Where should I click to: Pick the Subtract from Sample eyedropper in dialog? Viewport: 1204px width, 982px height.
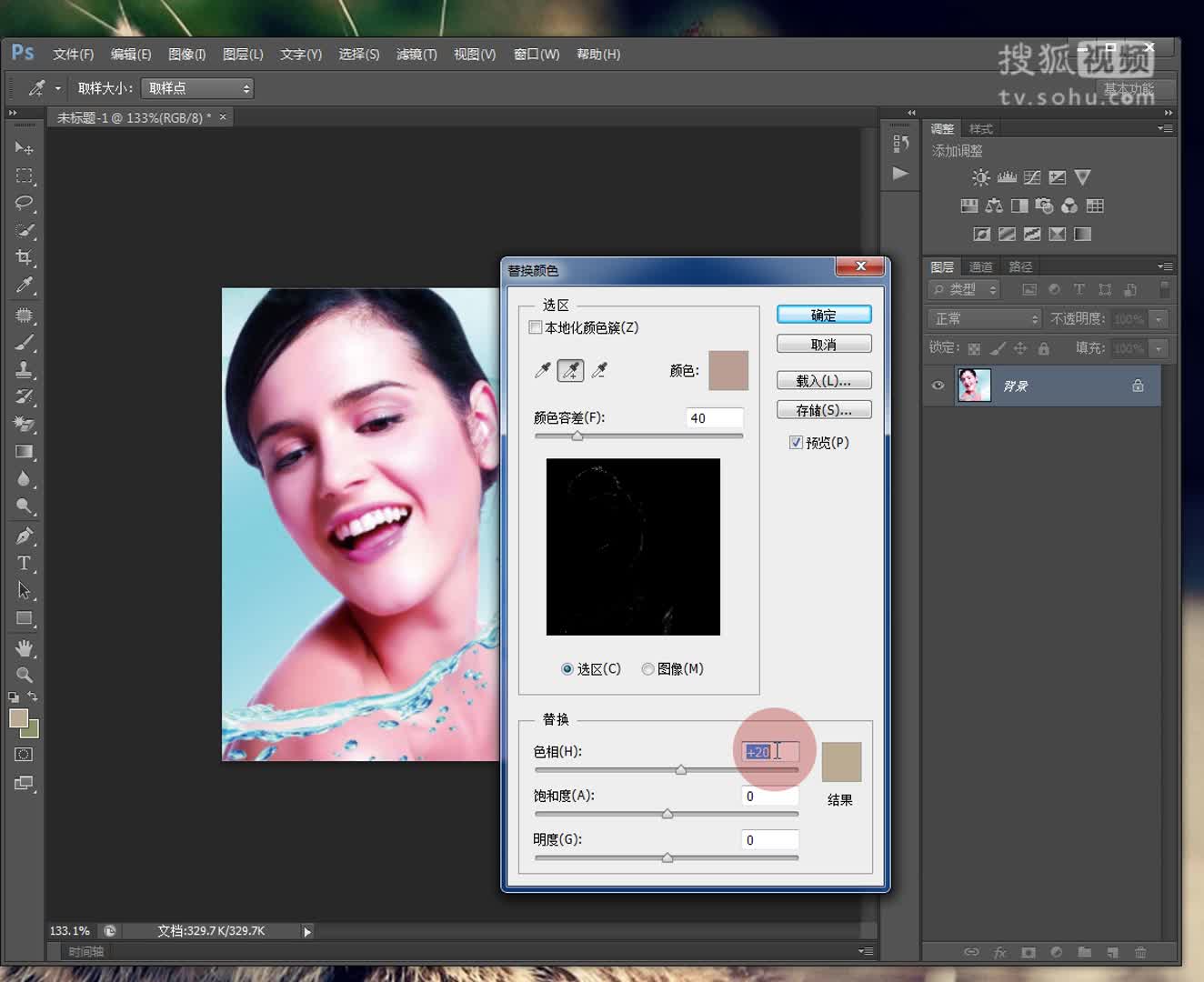[599, 370]
